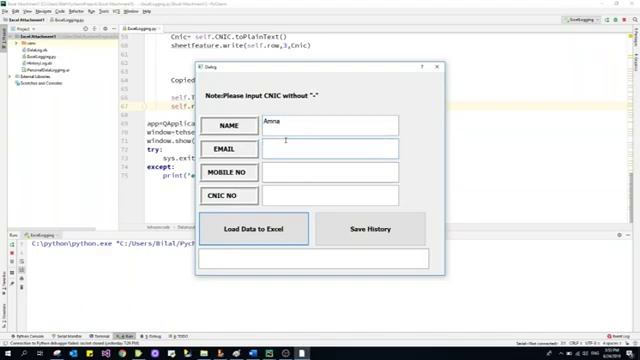Switch to the Debug tool tab at bottom
Viewport: 640px width, 360px height.
click(151, 336)
